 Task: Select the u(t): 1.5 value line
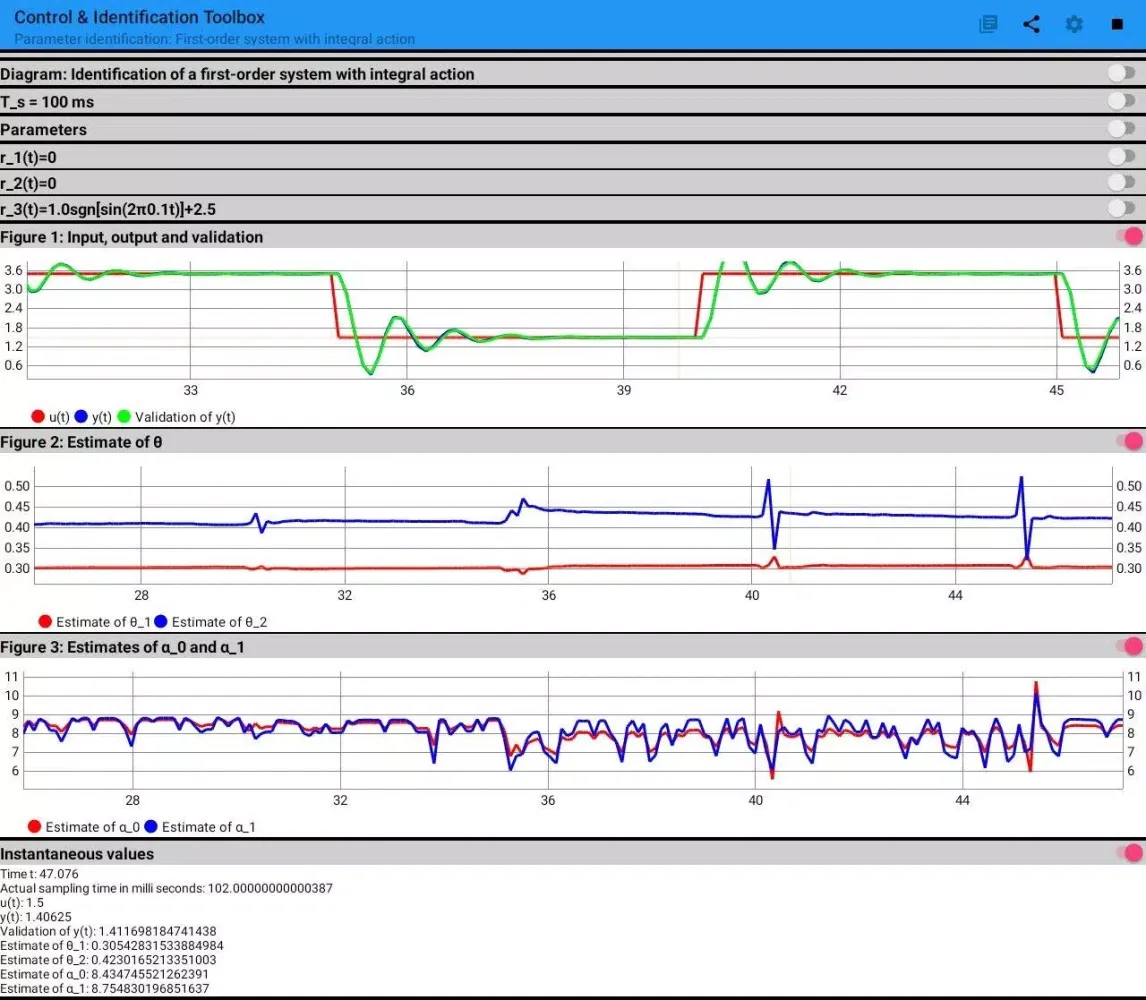pyautogui.click(x=22, y=903)
